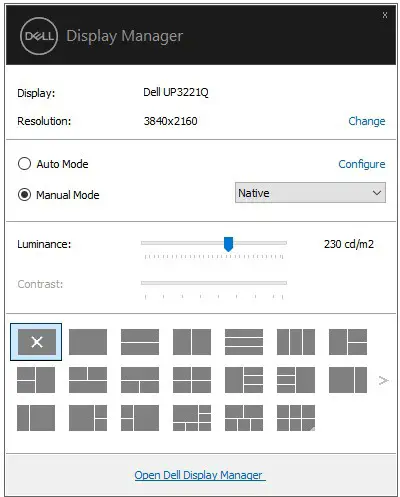Open Dell Display Manager link
400x497 pixels.
coord(200,475)
